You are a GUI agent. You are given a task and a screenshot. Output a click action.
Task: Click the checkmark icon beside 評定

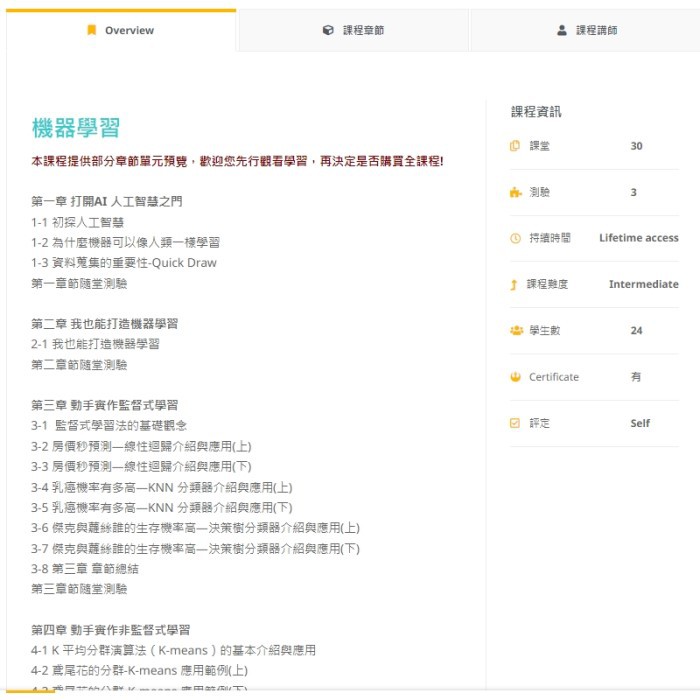[515, 423]
